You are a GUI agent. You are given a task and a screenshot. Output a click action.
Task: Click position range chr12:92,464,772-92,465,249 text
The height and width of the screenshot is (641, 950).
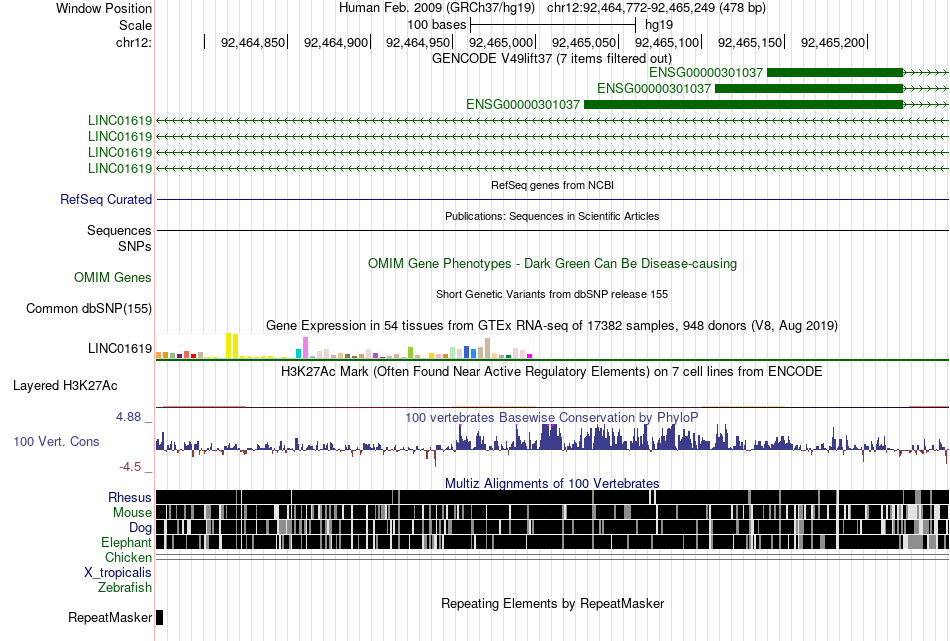point(656,8)
